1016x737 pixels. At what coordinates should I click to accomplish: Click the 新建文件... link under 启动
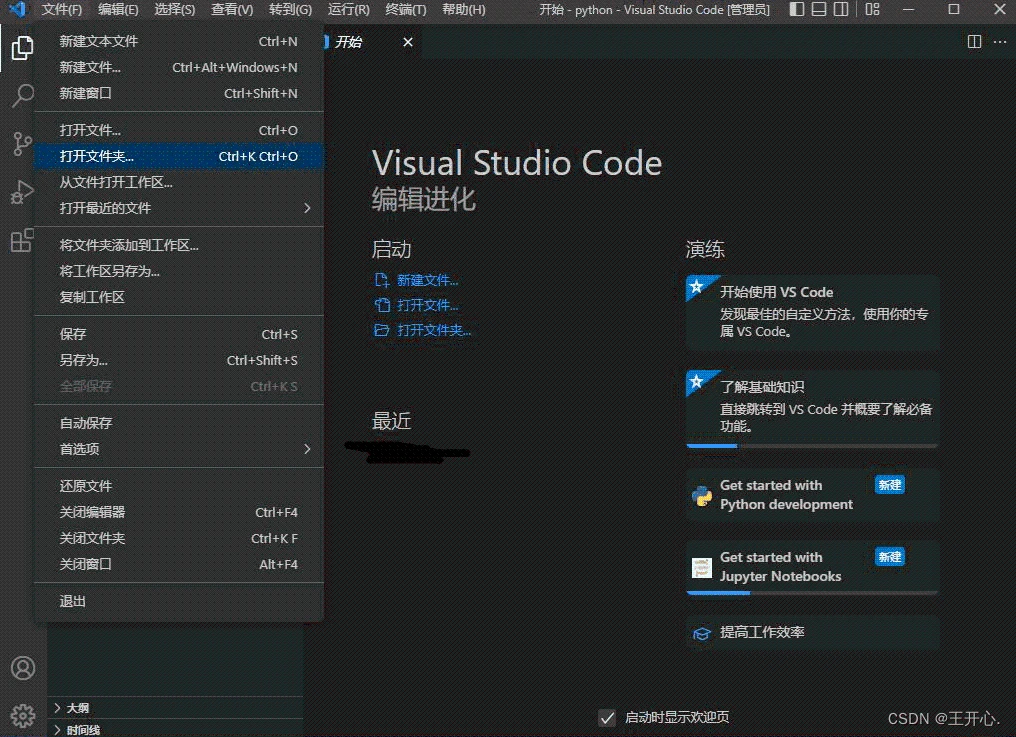(x=428, y=280)
